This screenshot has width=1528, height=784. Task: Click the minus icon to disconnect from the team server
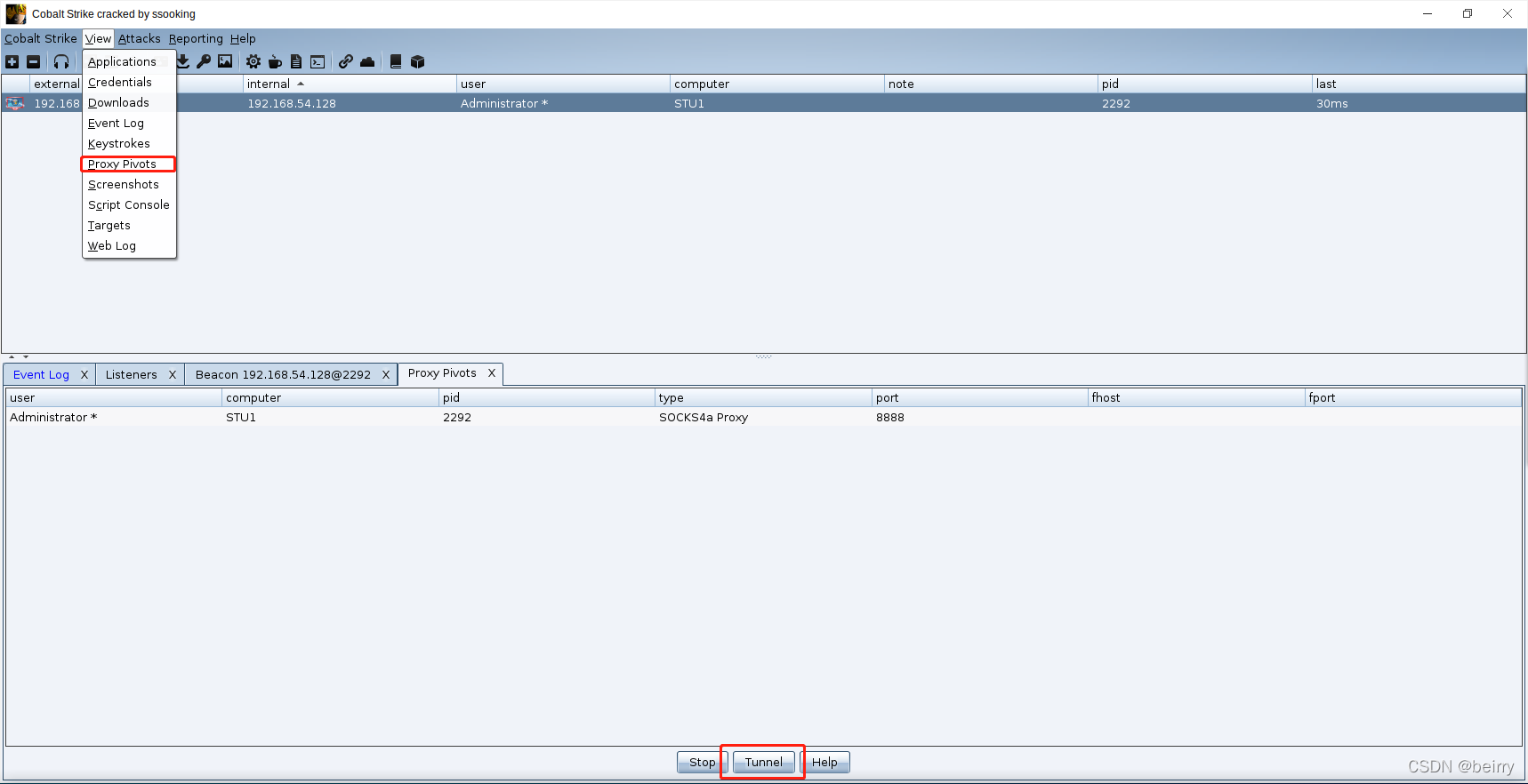(34, 61)
